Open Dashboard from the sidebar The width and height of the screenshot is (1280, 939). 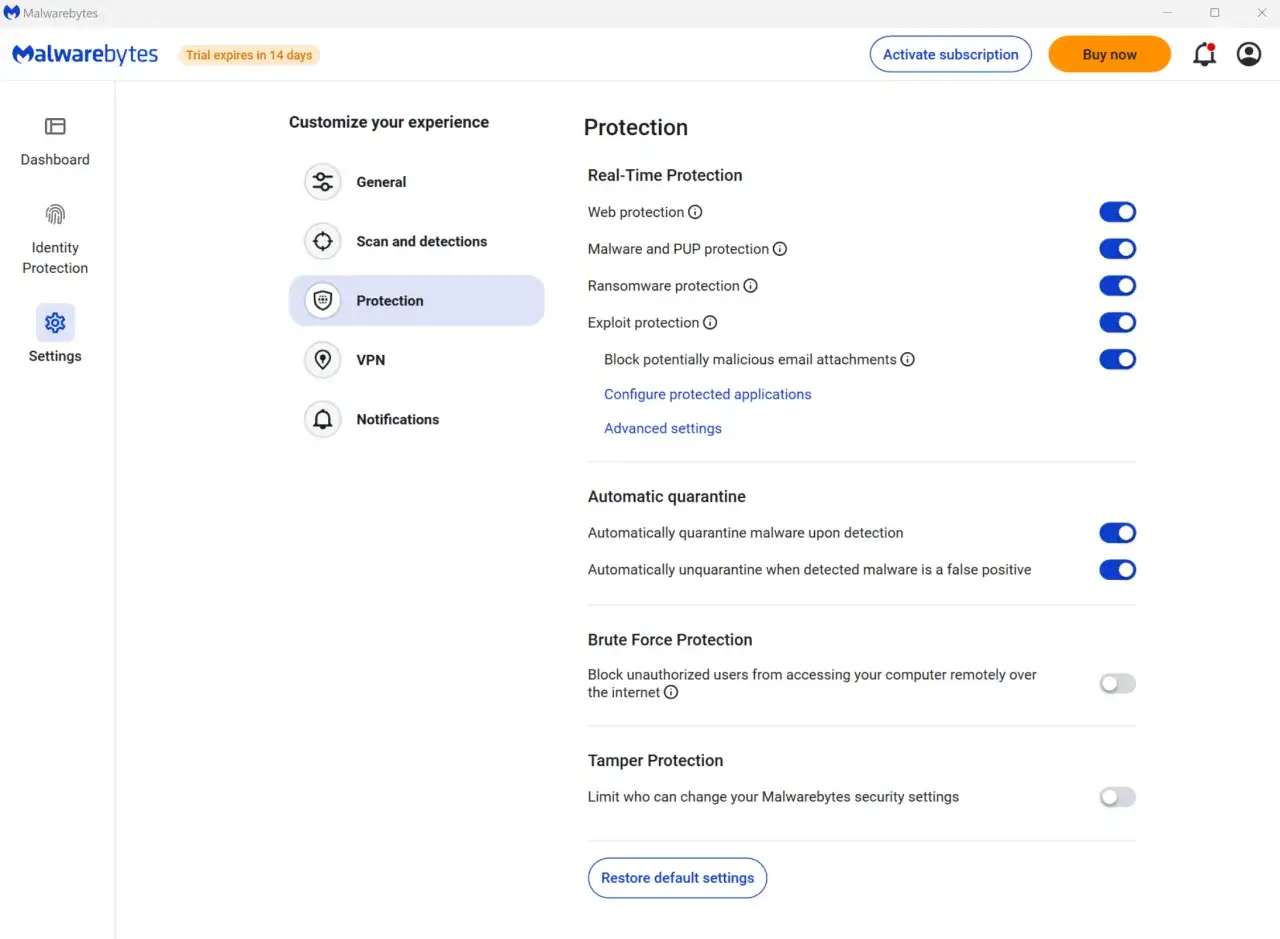point(55,142)
